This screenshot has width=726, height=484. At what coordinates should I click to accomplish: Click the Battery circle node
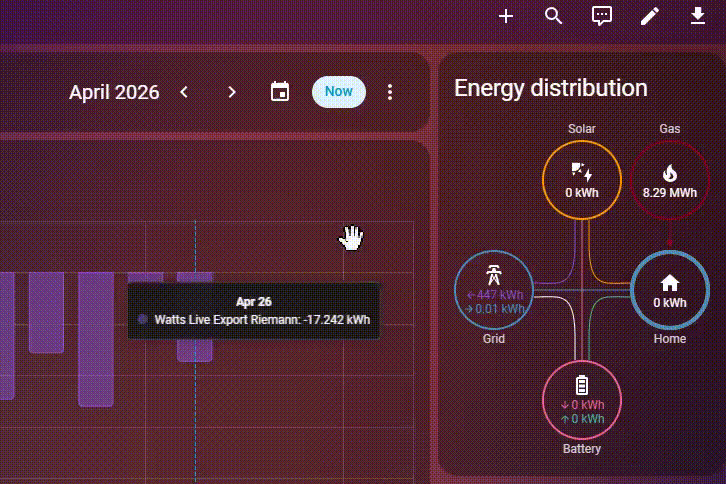(x=581, y=400)
